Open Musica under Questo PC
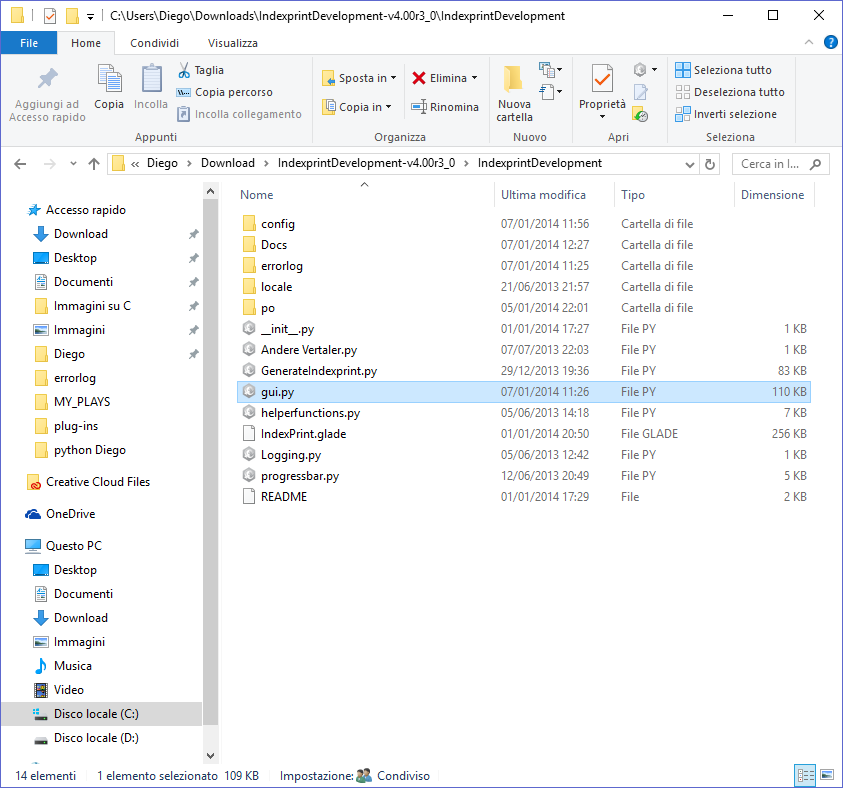This screenshot has height=788, width=843. pyautogui.click(x=63, y=666)
